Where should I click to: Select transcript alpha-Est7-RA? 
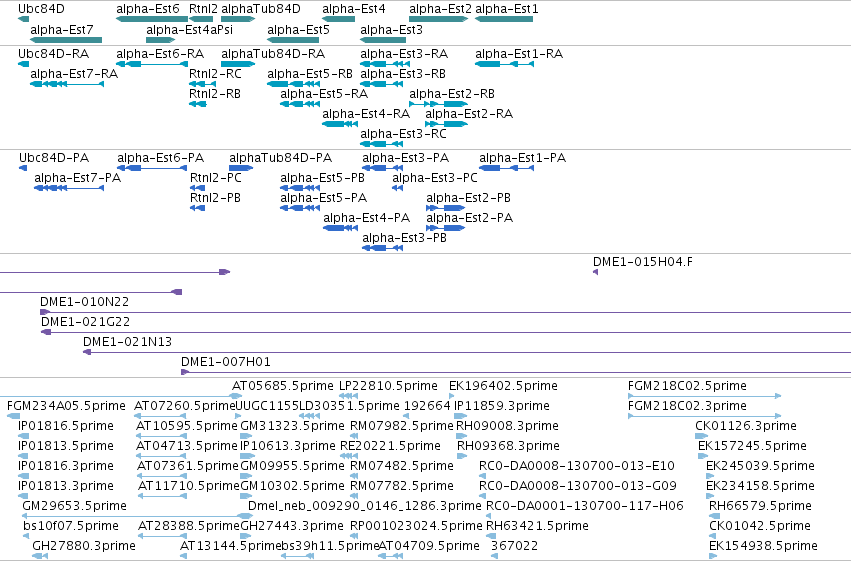pos(67,84)
